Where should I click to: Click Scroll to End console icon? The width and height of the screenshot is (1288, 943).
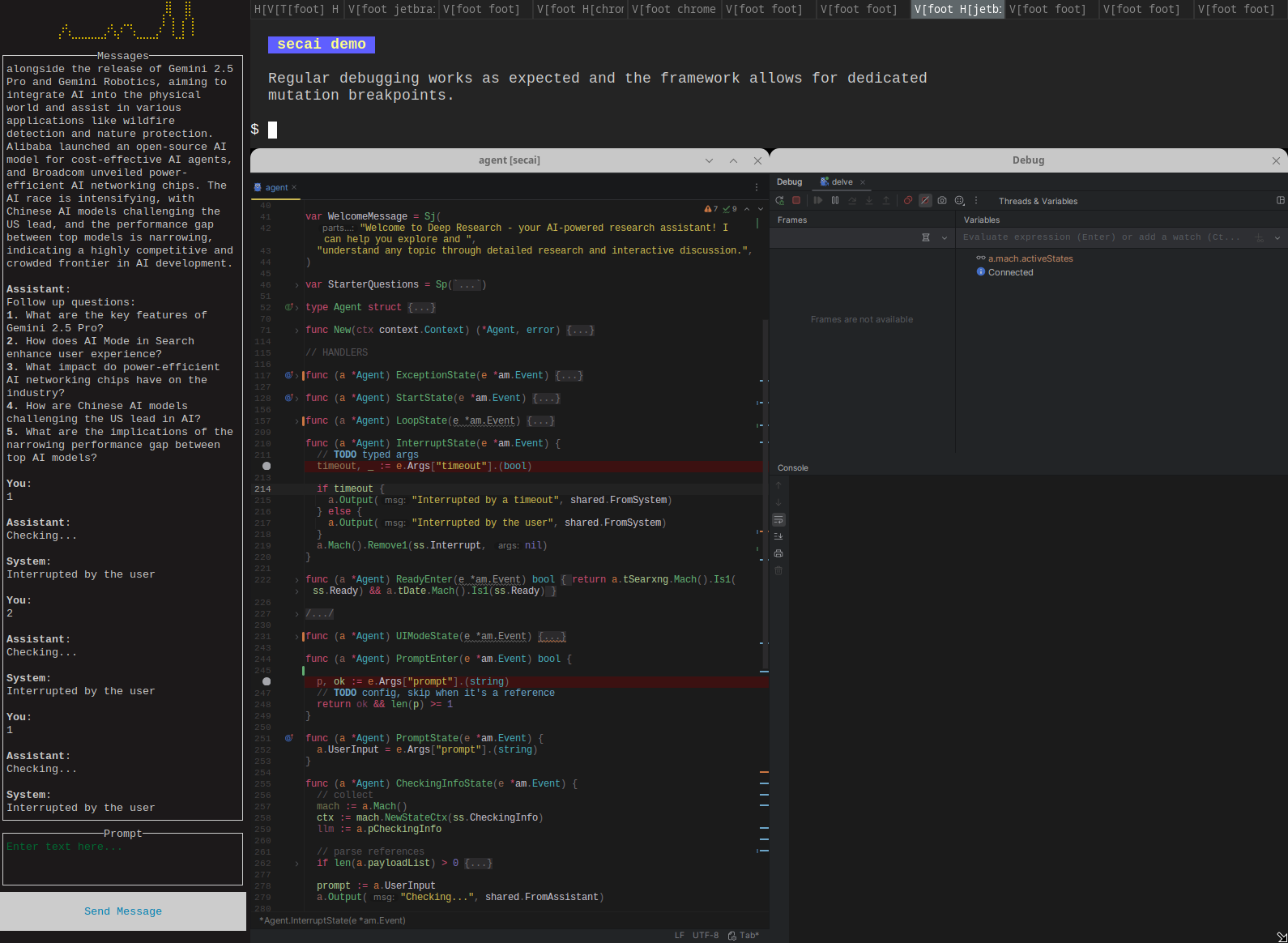(x=778, y=536)
